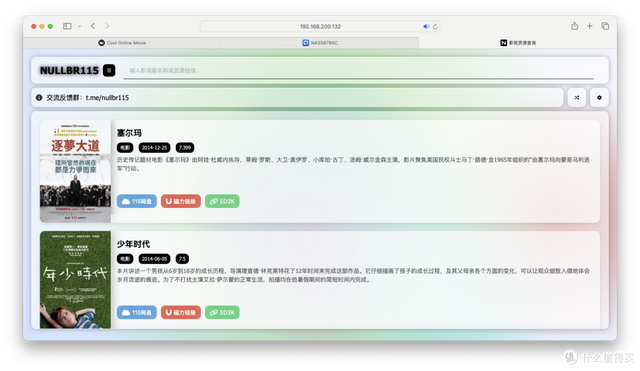This screenshot has height=371, width=640.
Task: Click the address bar showing 192.168.200.132
Action: click(320, 26)
